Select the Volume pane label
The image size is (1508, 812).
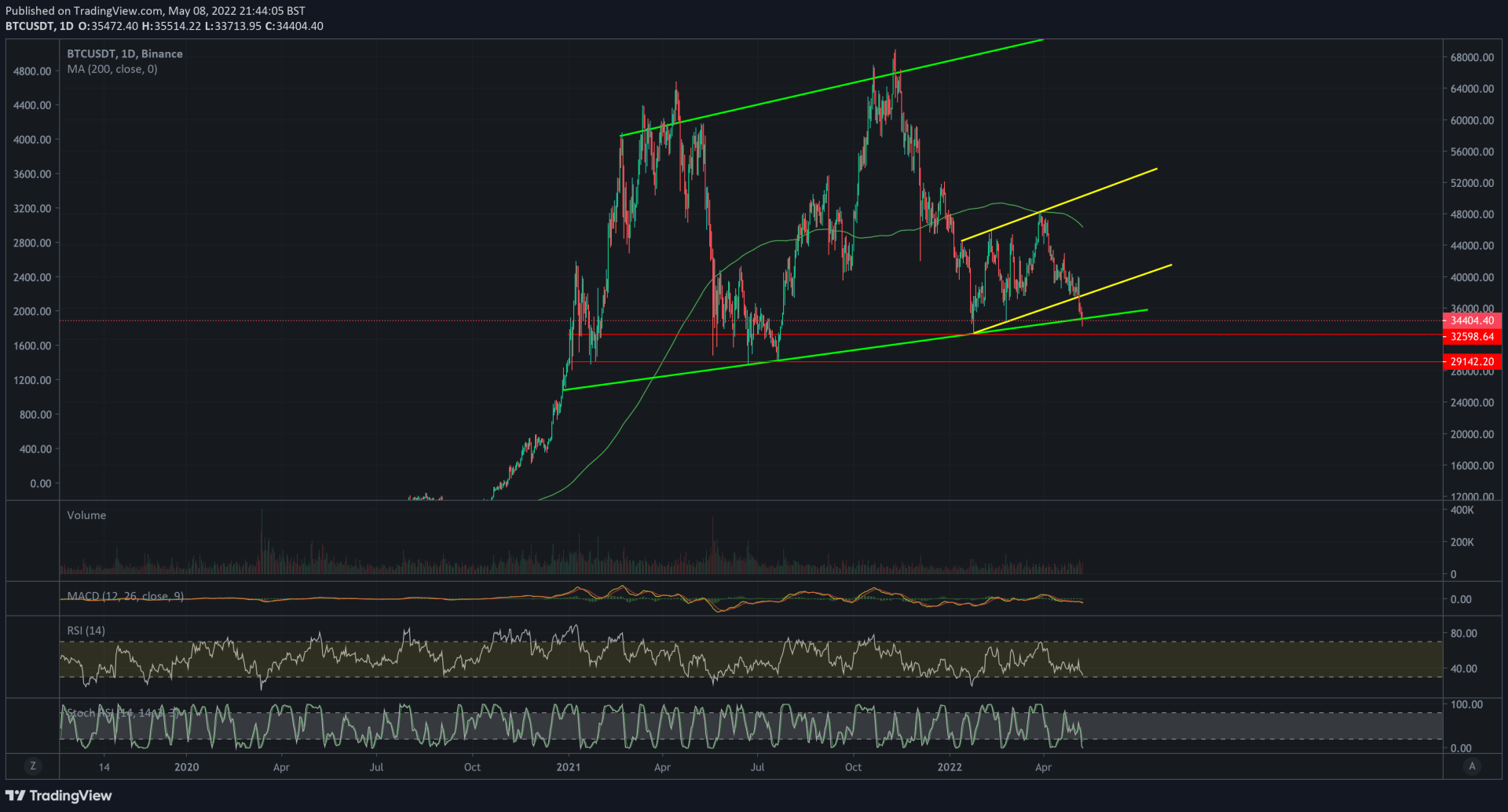(x=86, y=515)
